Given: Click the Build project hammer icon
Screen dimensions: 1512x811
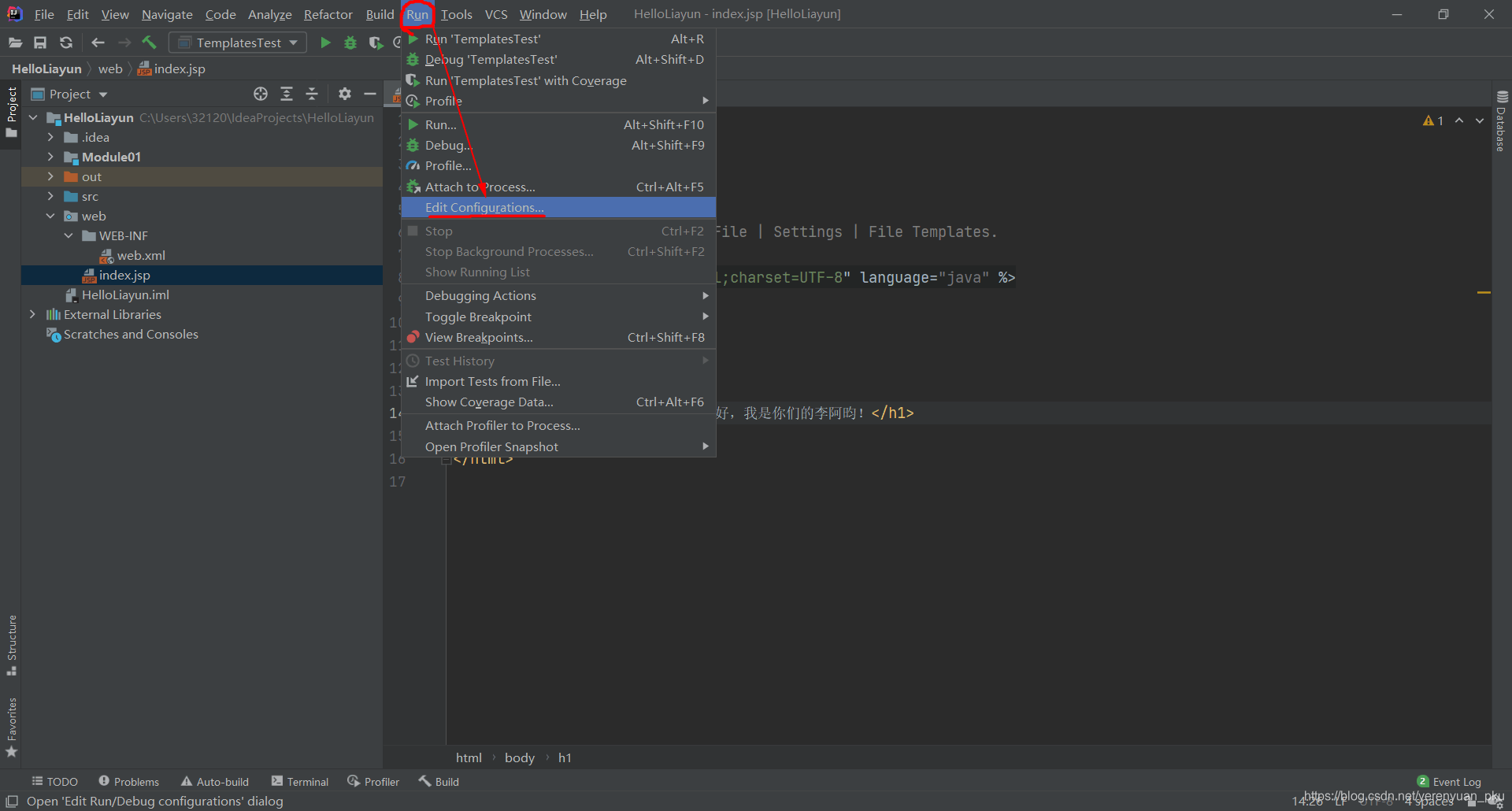Looking at the screenshot, I should click(150, 43).
